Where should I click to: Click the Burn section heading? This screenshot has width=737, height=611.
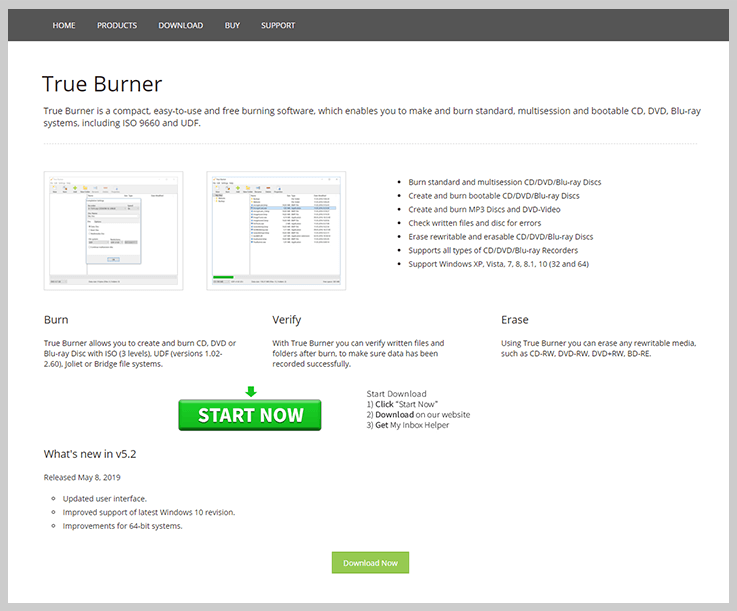[x=56, y=320]
